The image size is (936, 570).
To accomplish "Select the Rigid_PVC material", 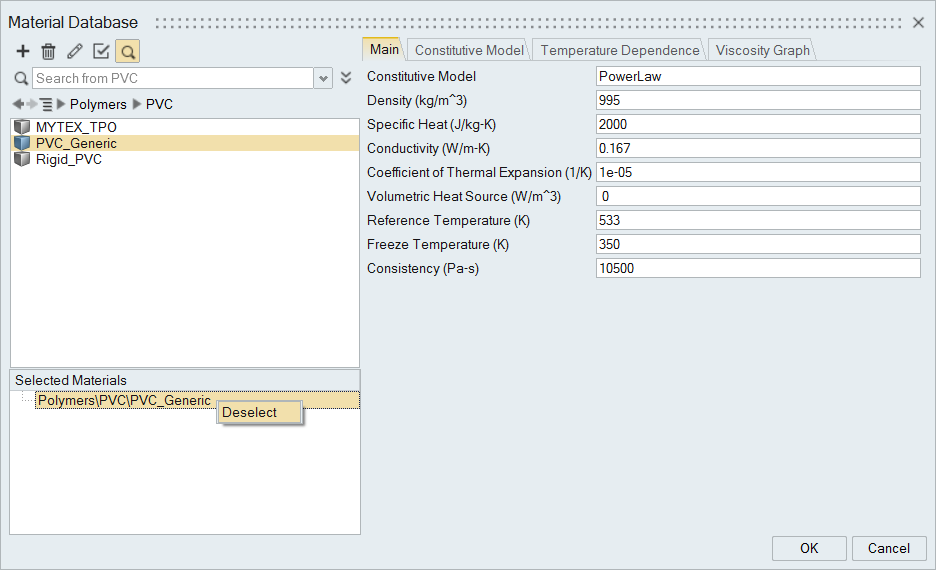I will 68,159.
